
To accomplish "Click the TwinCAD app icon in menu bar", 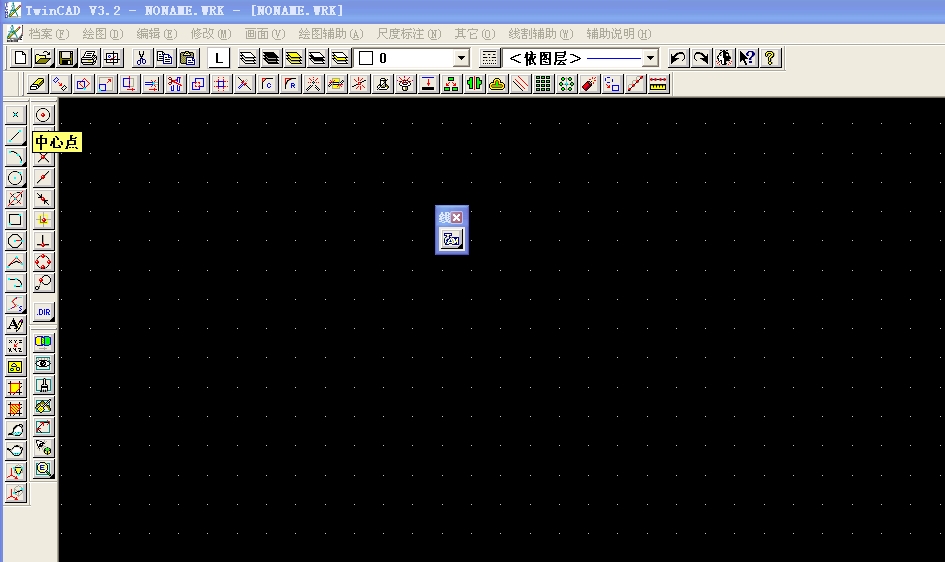I will click(x=14, y=34).
